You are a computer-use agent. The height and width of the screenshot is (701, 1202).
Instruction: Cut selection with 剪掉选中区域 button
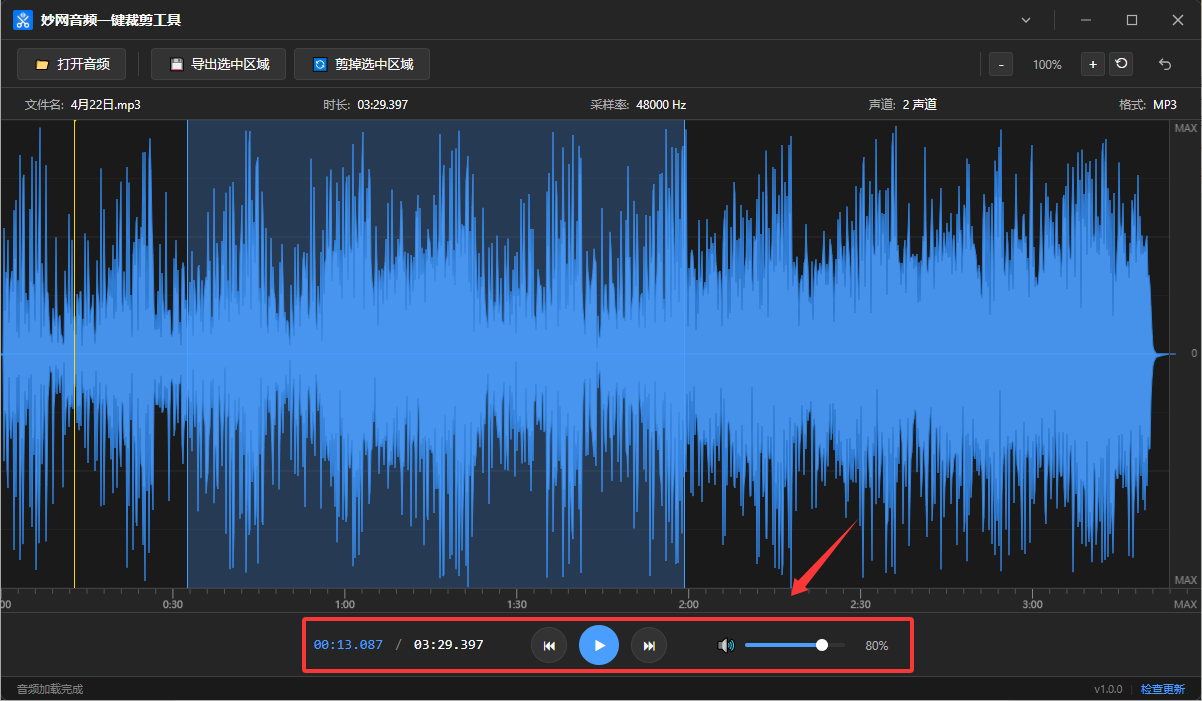[x=362, y=64]
